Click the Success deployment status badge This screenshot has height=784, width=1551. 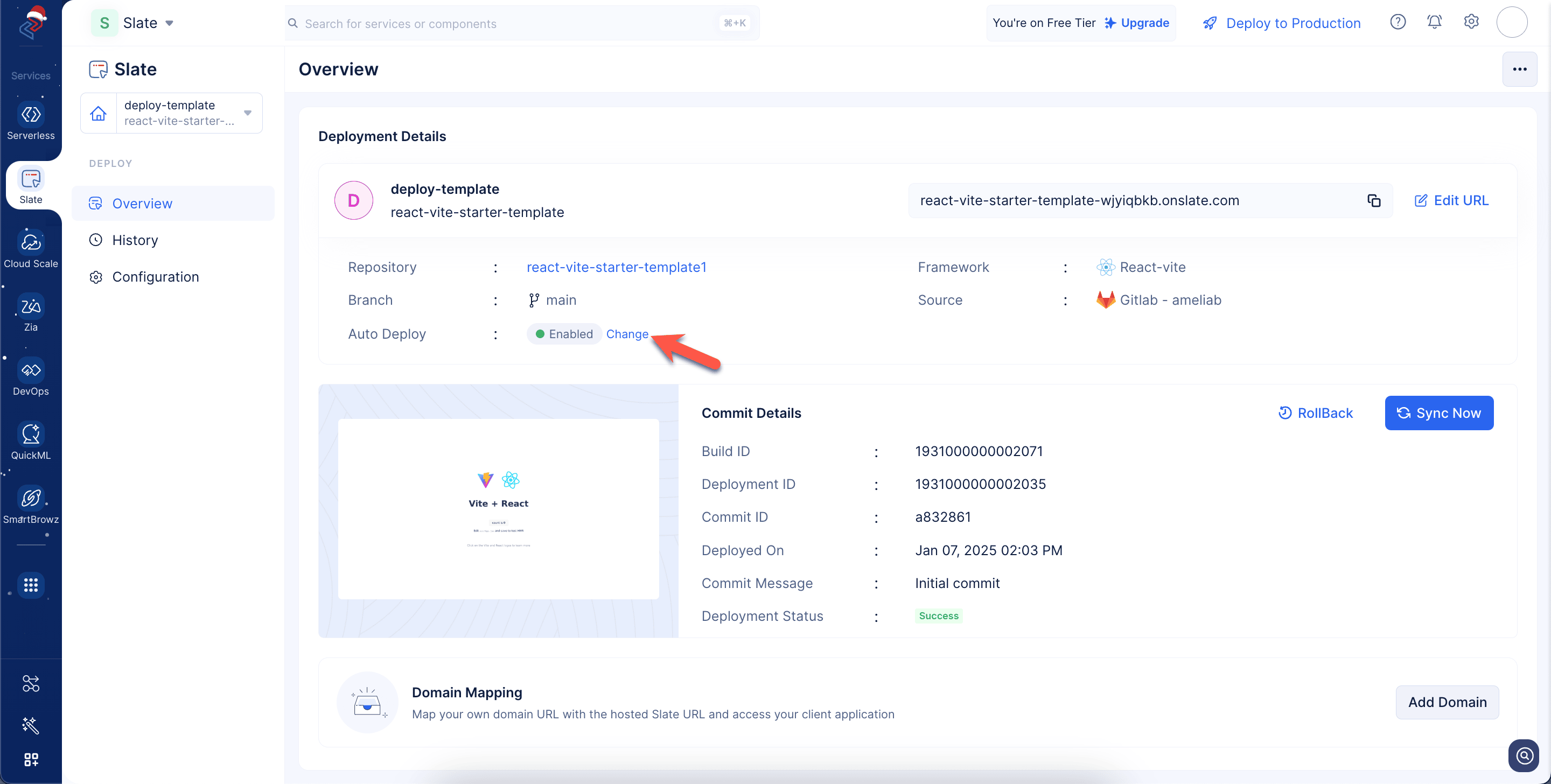(x=938, y=616)
